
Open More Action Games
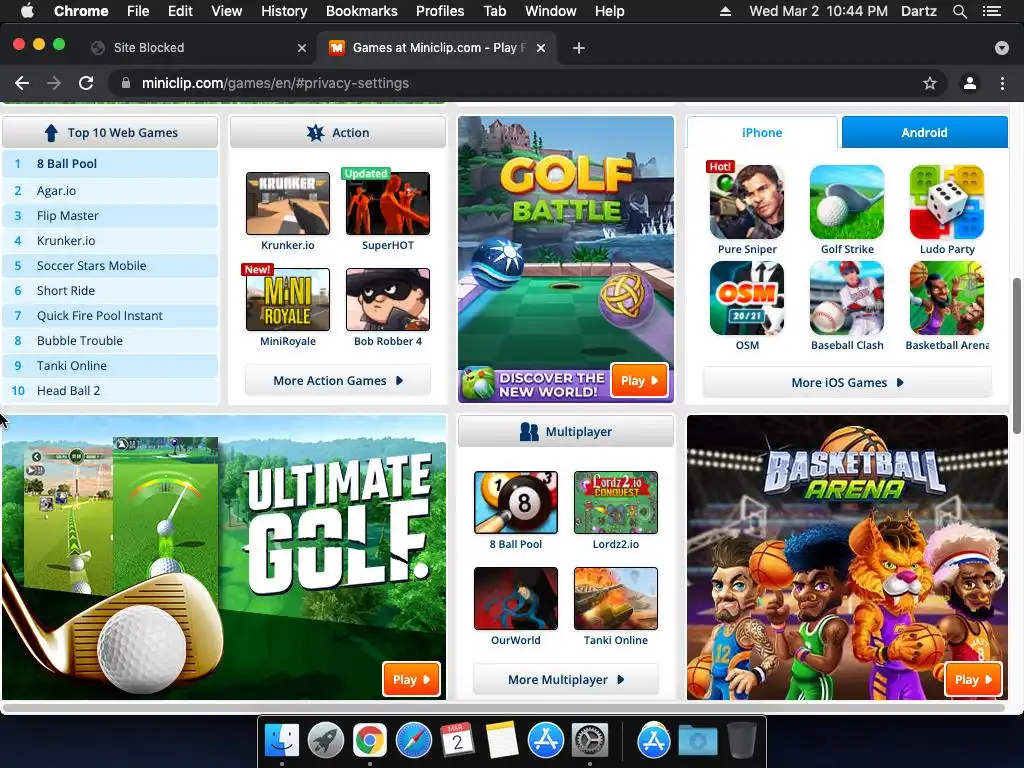click(338, 381)
